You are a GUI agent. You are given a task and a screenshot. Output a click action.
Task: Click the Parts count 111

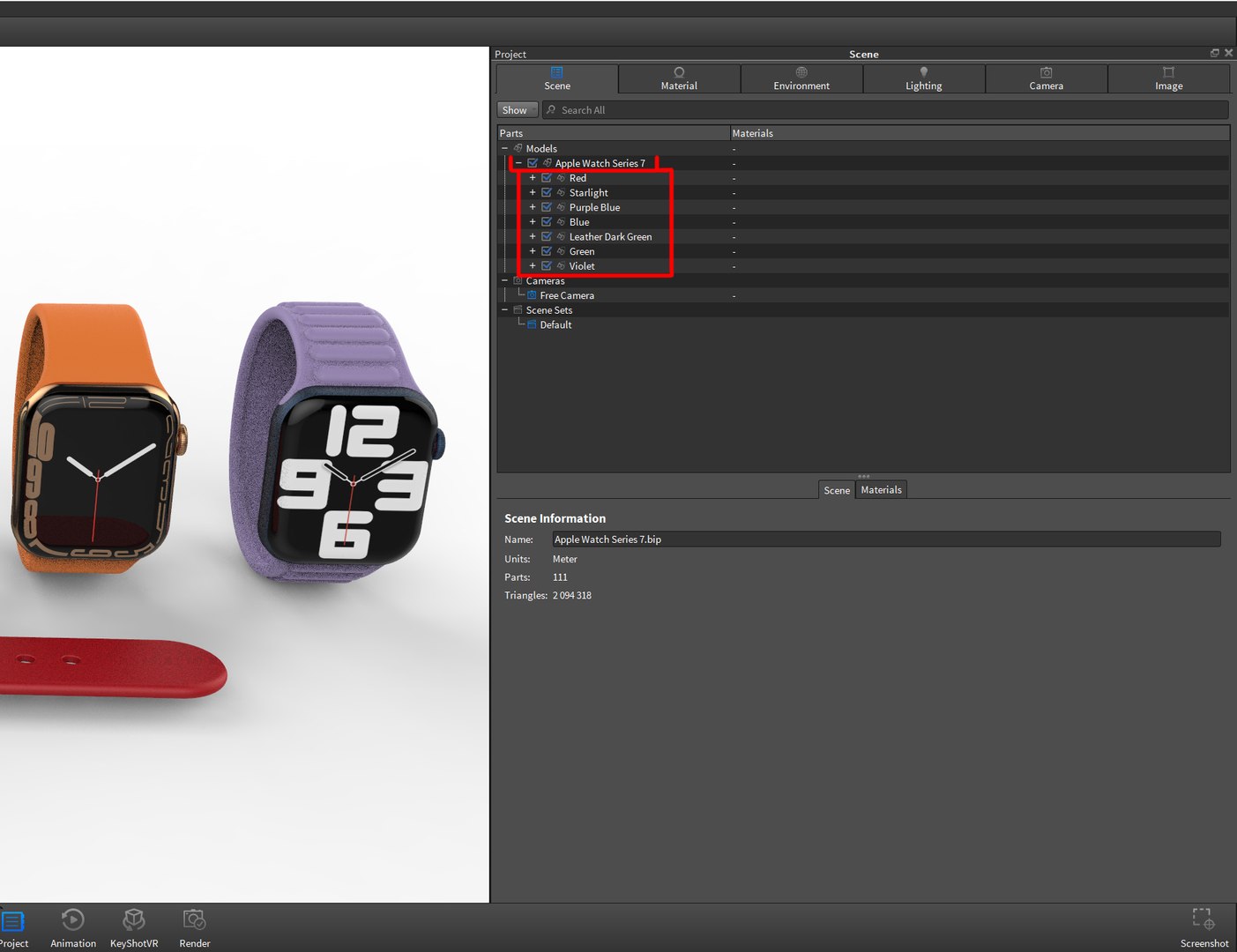pyautogui.click(x=560, y=577)
